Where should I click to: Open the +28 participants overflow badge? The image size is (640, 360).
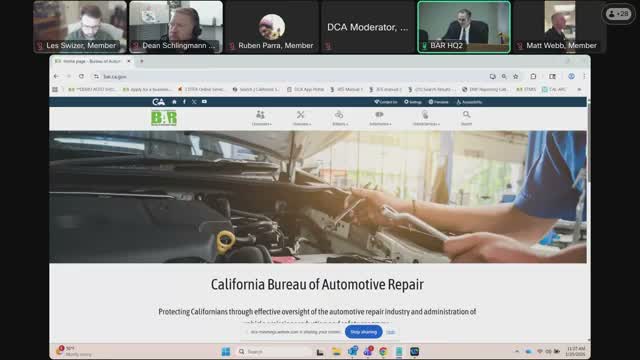pyautogui.click(x=618, y=14)
